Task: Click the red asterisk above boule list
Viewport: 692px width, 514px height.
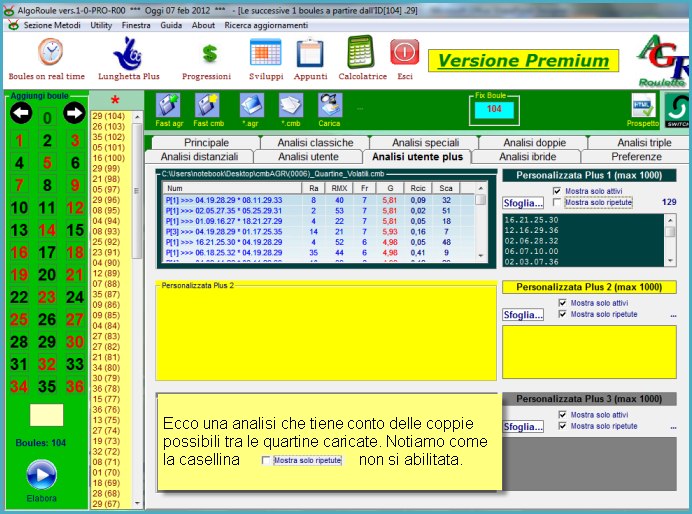Action: pos(115,100)
